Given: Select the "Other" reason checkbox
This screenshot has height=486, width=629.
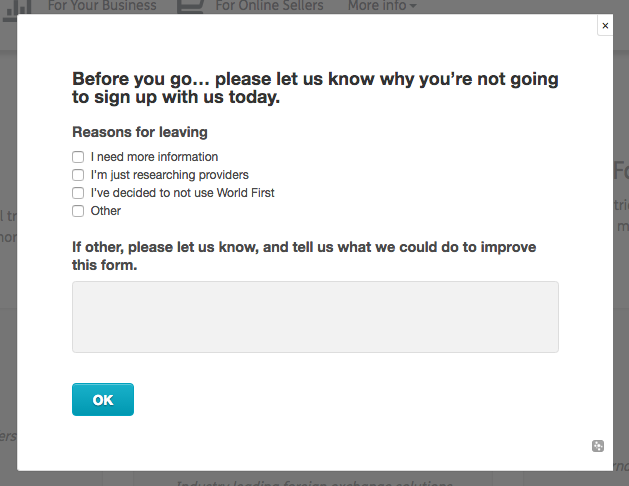Looking at the screenshot, I should click(78, 211).
